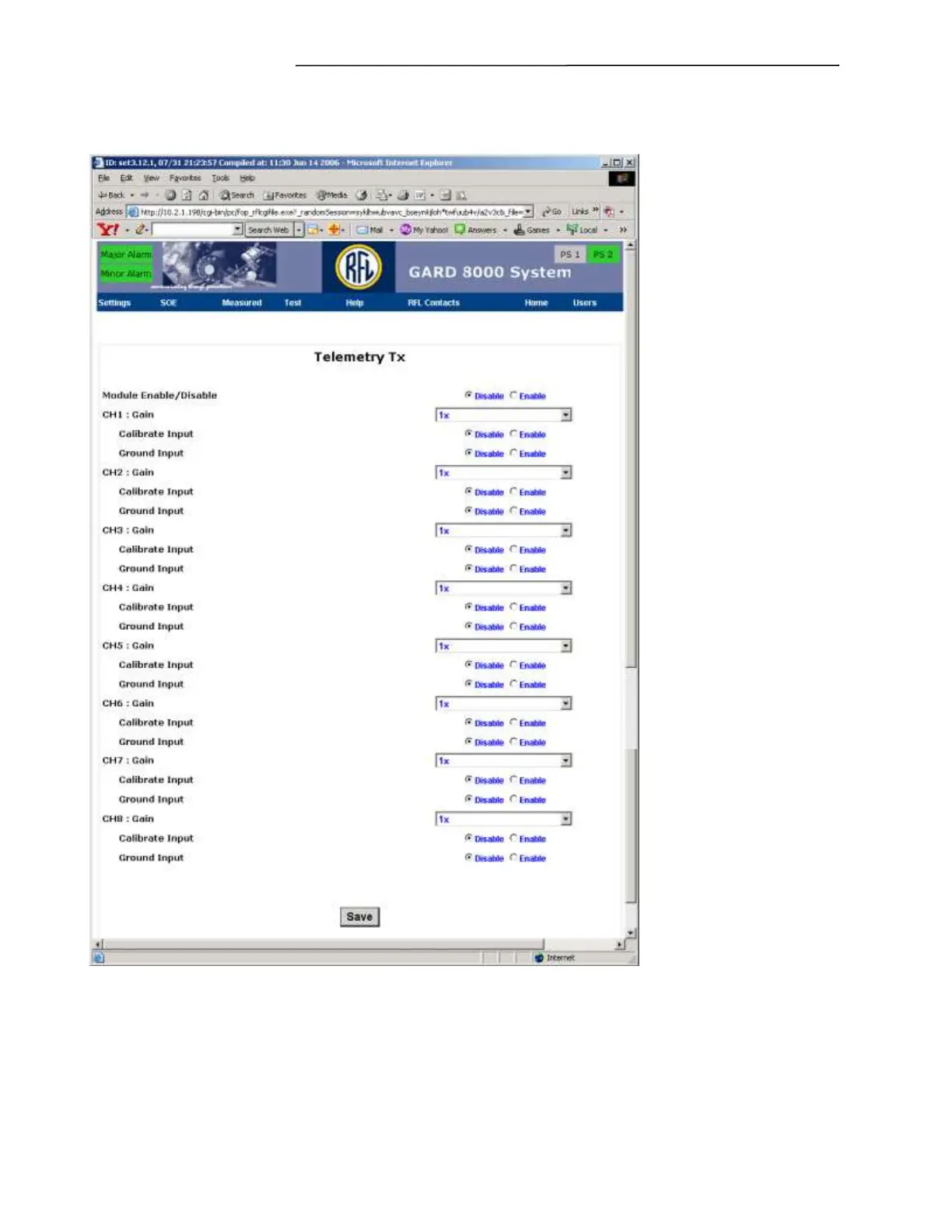Click the IE page icon in the address bar
Screen dimensions: 952x1232
(x=133, y=212)
